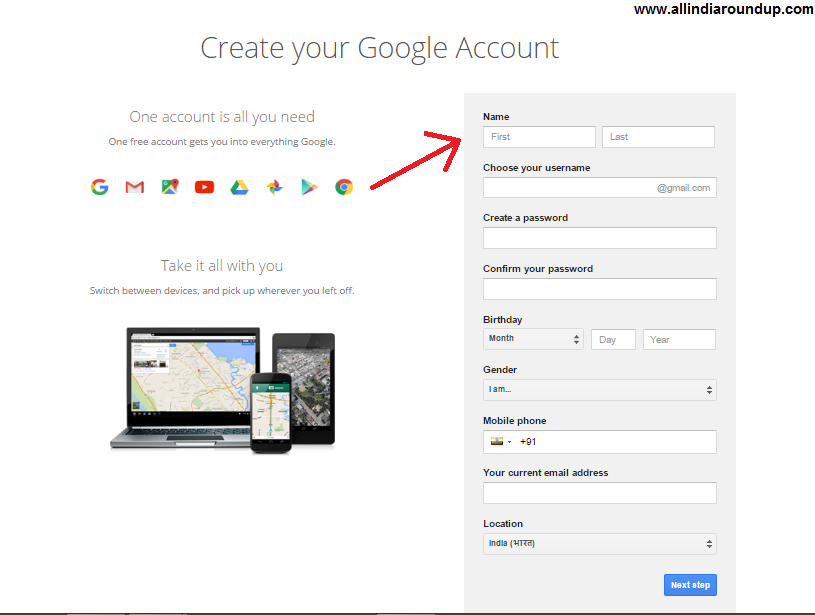This screenshot has width=815, height=615.
Task: Click the Google Maps pin icon
Action: tap(170, 187)
